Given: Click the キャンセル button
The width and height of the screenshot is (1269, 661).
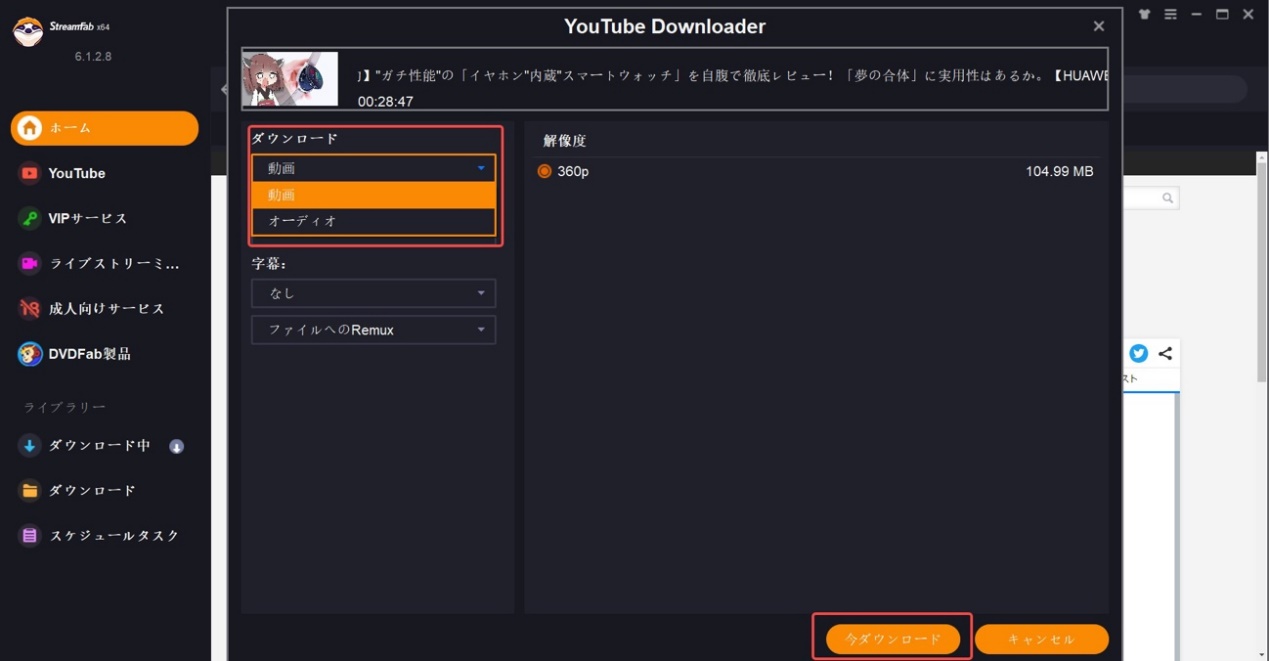Looking at the screenshot, I should 1042,639.
